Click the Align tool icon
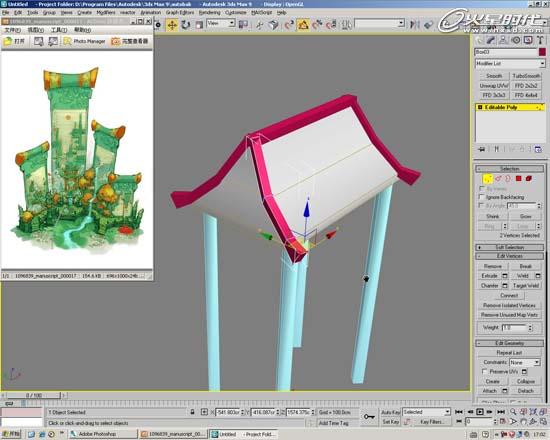 [428, 24]
